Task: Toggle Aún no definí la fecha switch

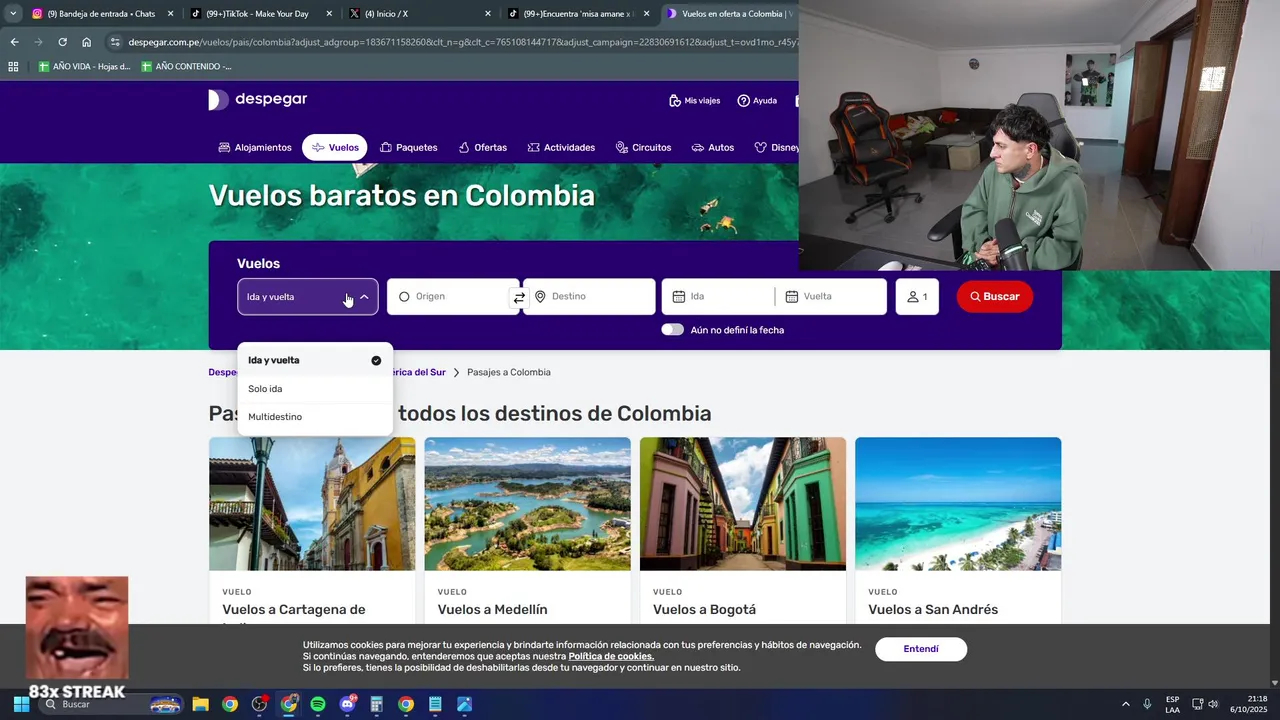Action: 672,330
